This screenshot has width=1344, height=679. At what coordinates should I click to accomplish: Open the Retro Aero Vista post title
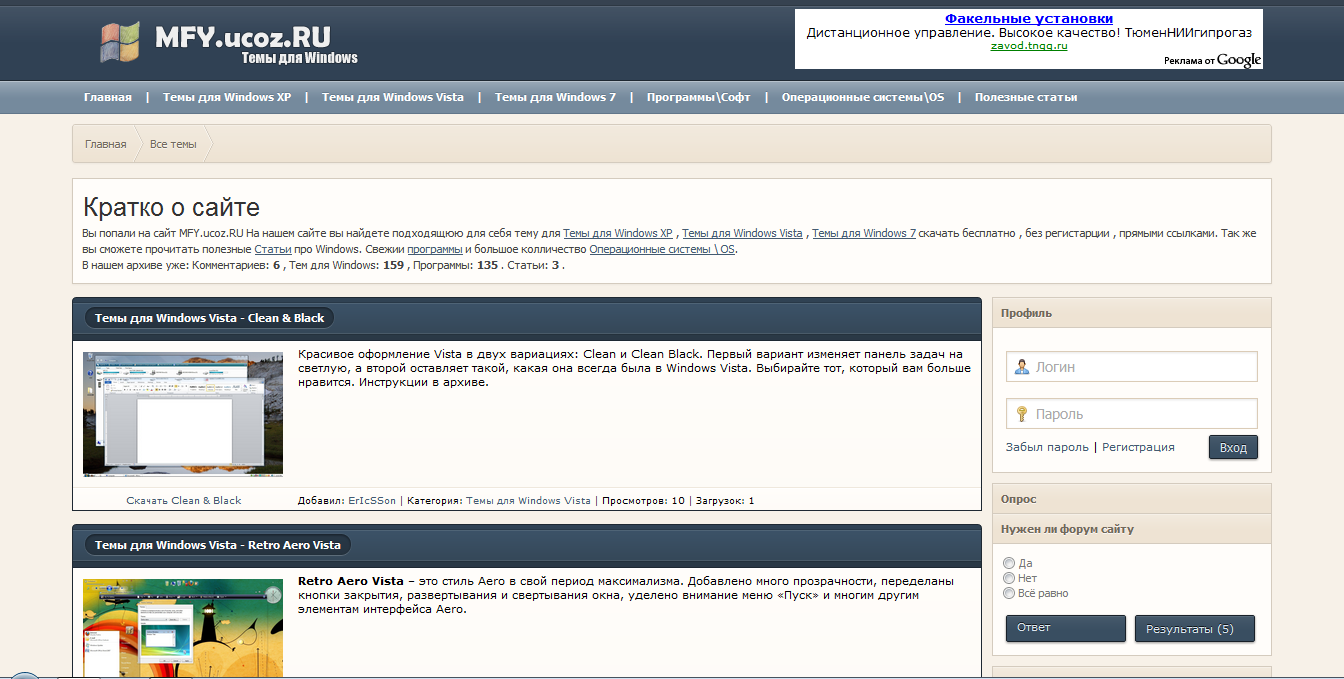click(218, 545)
